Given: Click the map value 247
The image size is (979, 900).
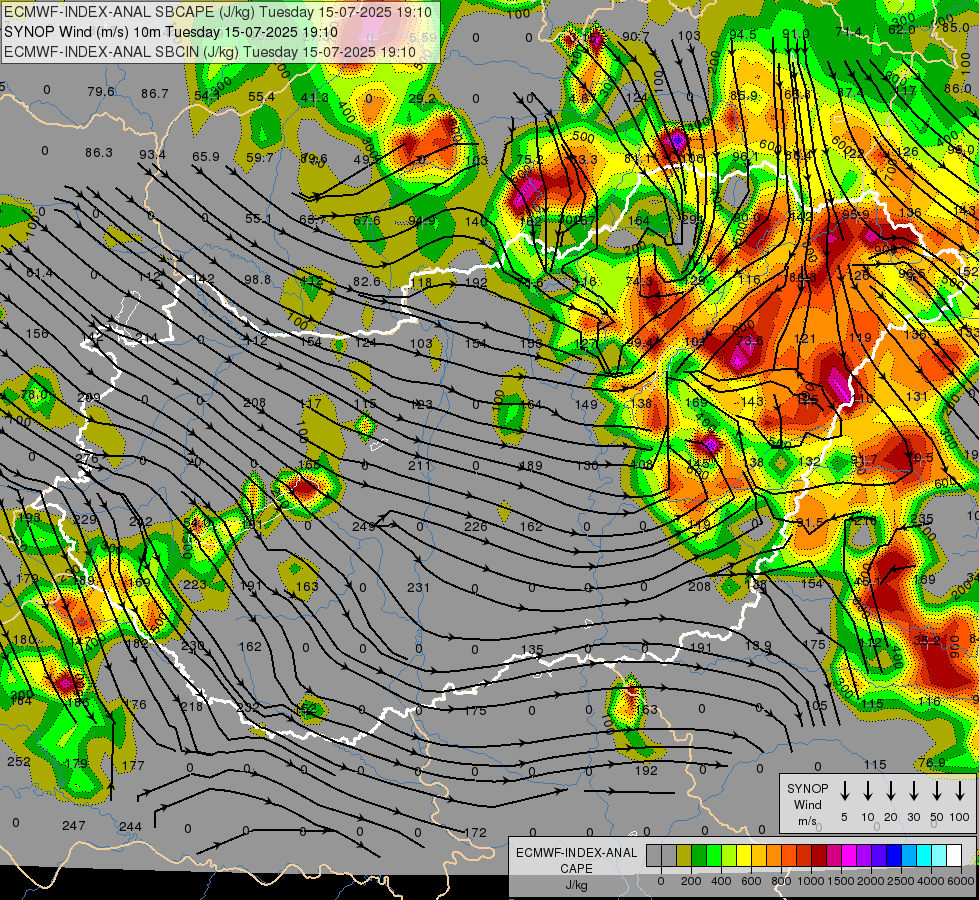Looking at the screenshot, I should 74,826.
